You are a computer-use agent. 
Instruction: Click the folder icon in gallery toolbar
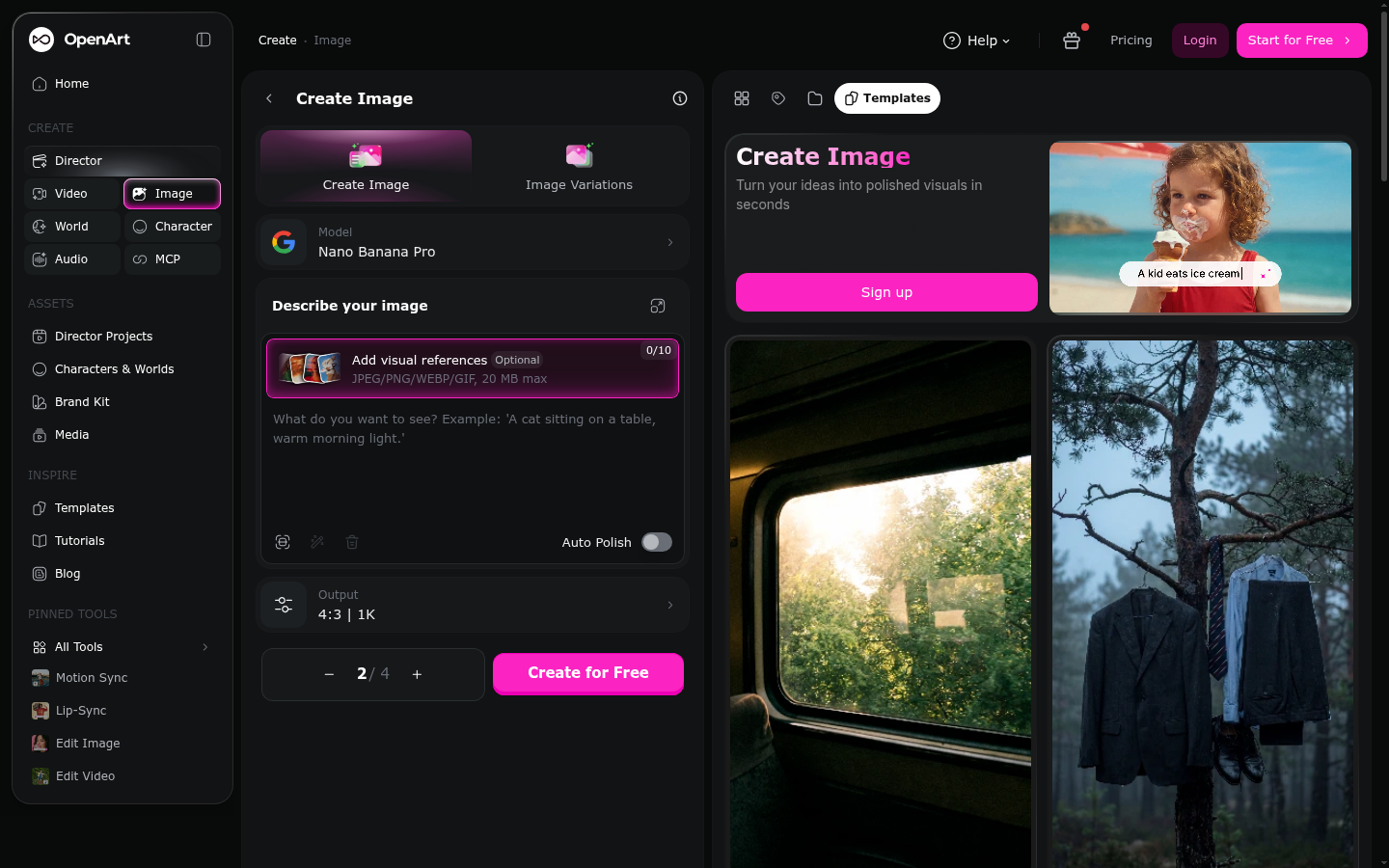click(x=815, y=98)
